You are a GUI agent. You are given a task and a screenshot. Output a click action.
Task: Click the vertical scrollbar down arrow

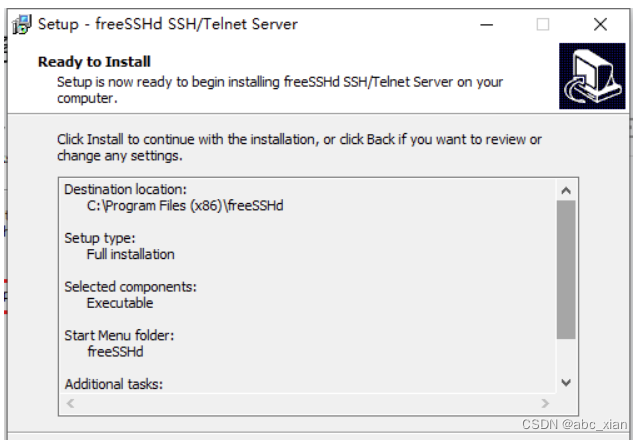click(566, 382)
